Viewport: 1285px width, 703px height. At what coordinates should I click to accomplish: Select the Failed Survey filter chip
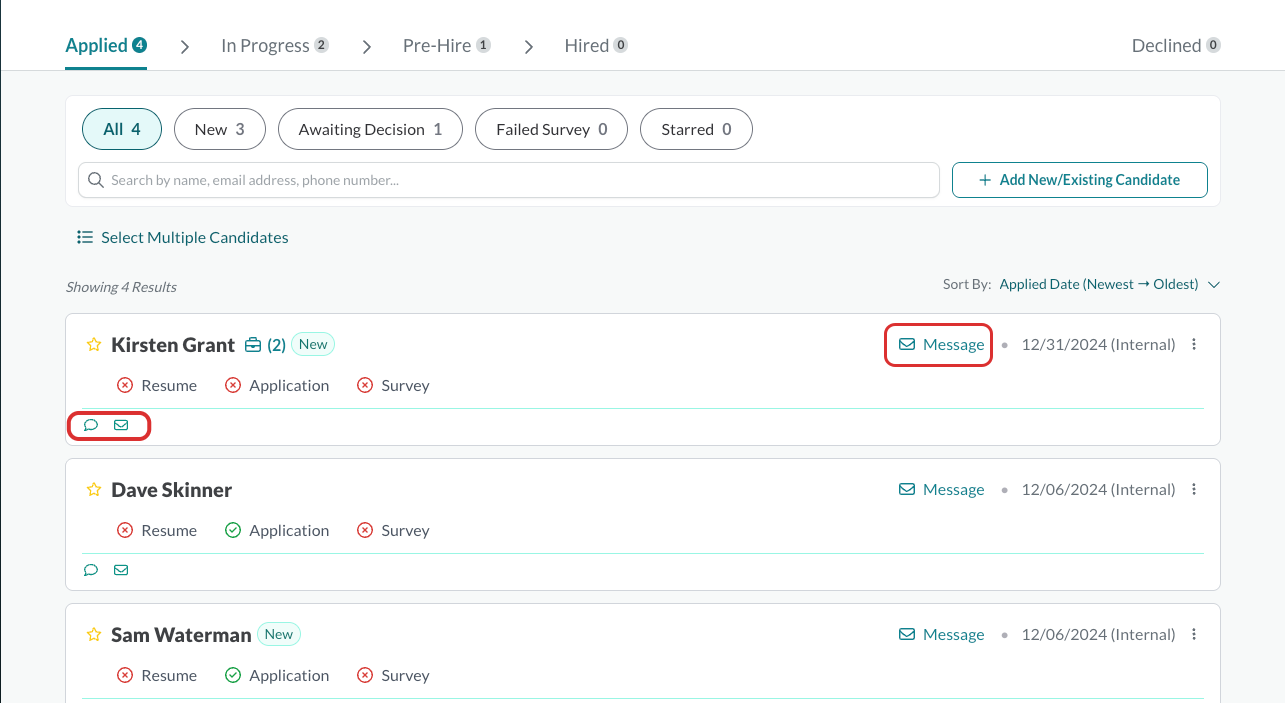pos(552,129)
